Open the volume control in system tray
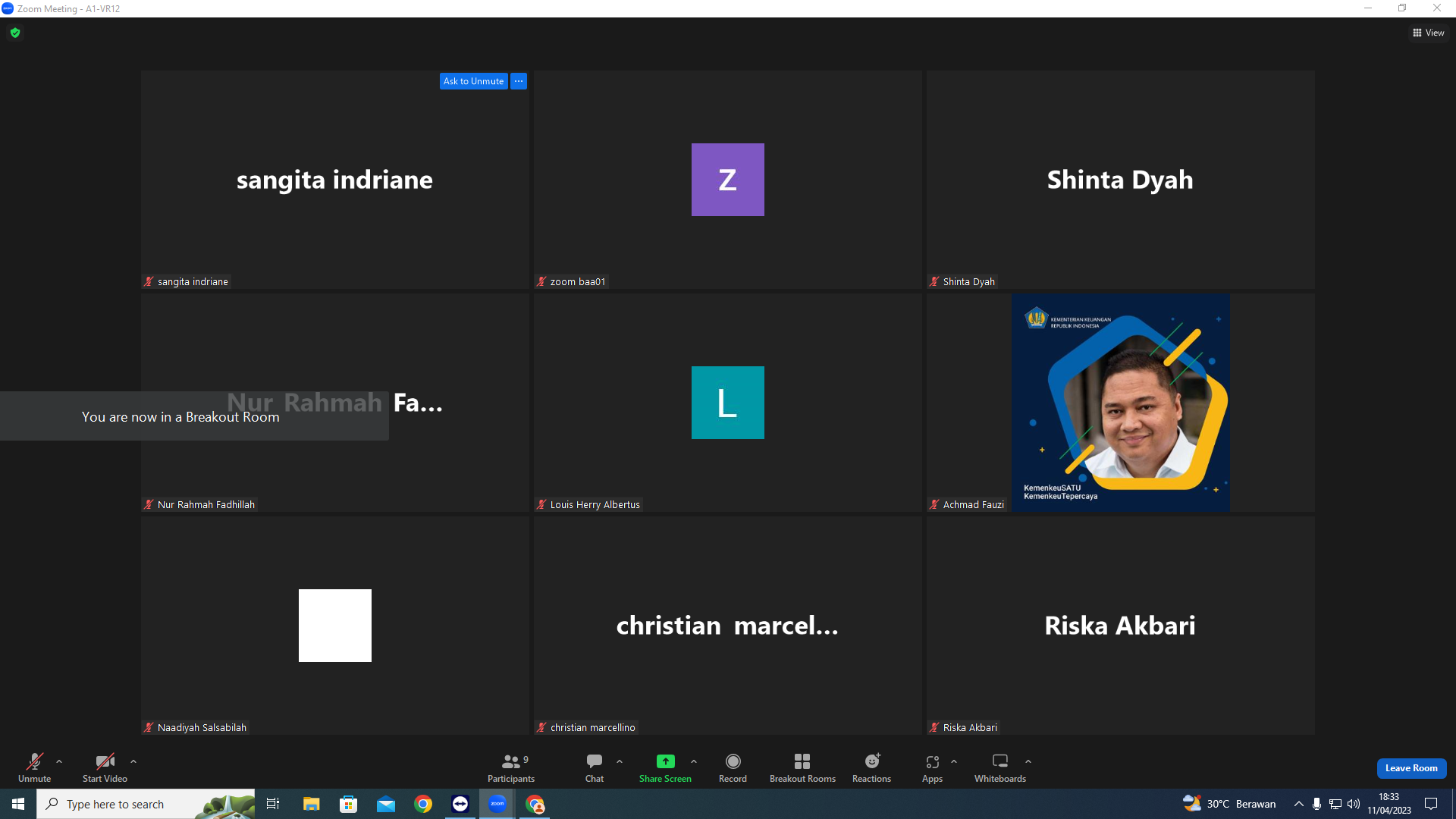The height and width of the screenshot is (819, 1456). click(1354, 804)
